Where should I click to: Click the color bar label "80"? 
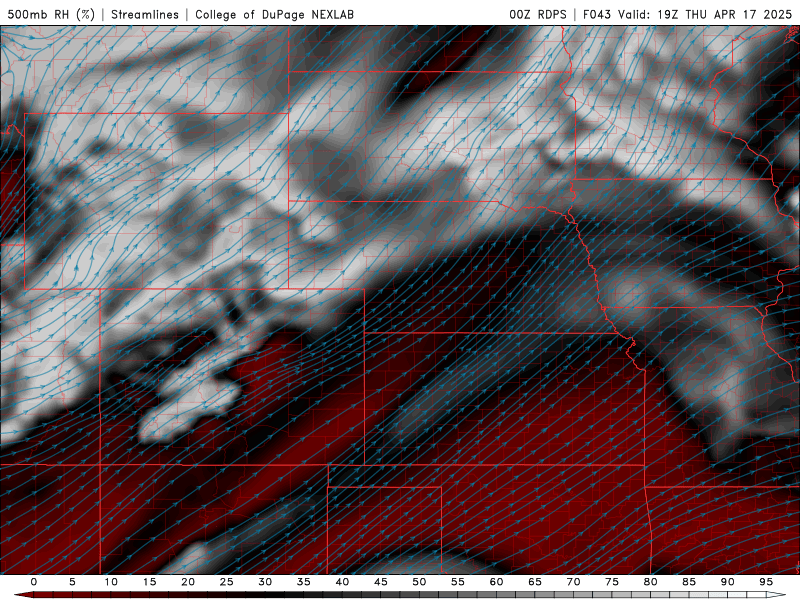click(651, 582)
